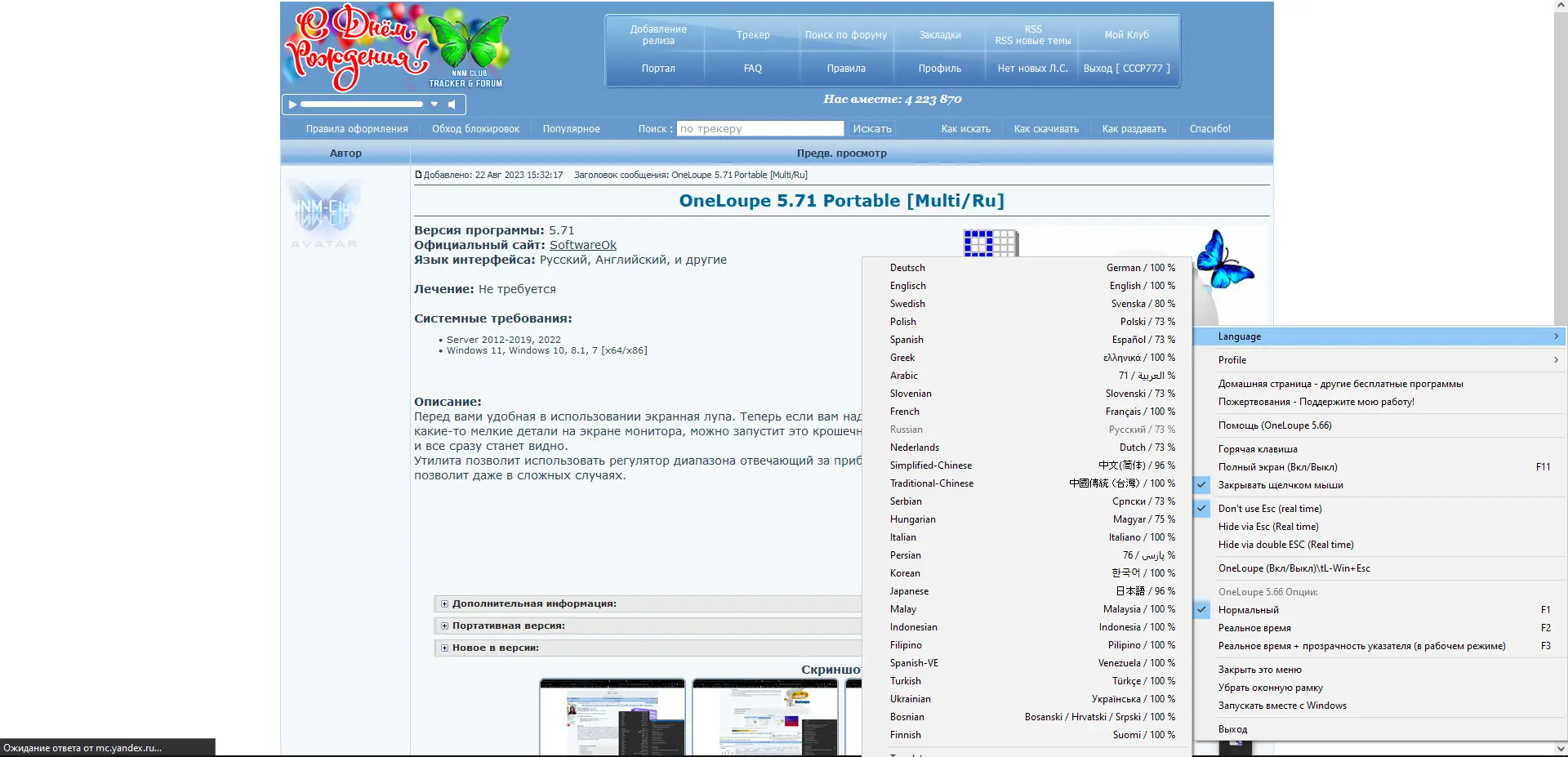Screen dimensions: 1568x757
Task: Open the audio player dropdown arrow
Action: pyautogui.click(x=434, y=105)
